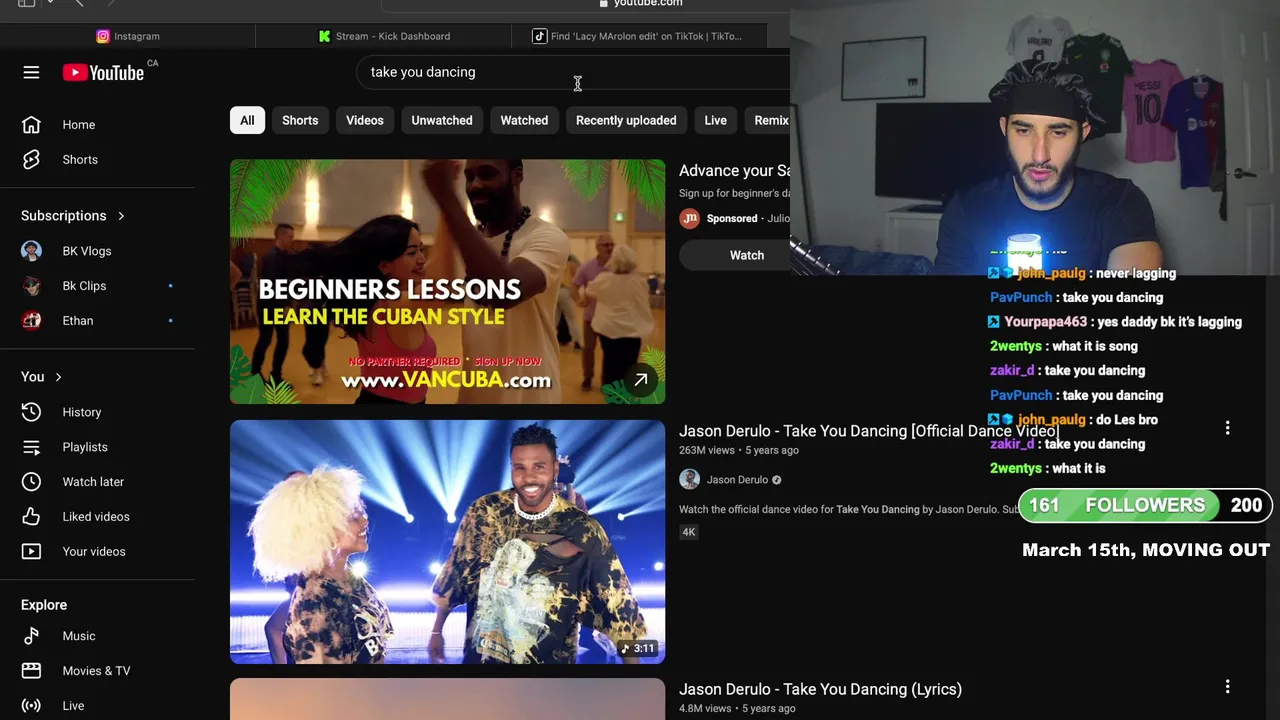Open the YouTube hamburger guide menu

[31, 72]
